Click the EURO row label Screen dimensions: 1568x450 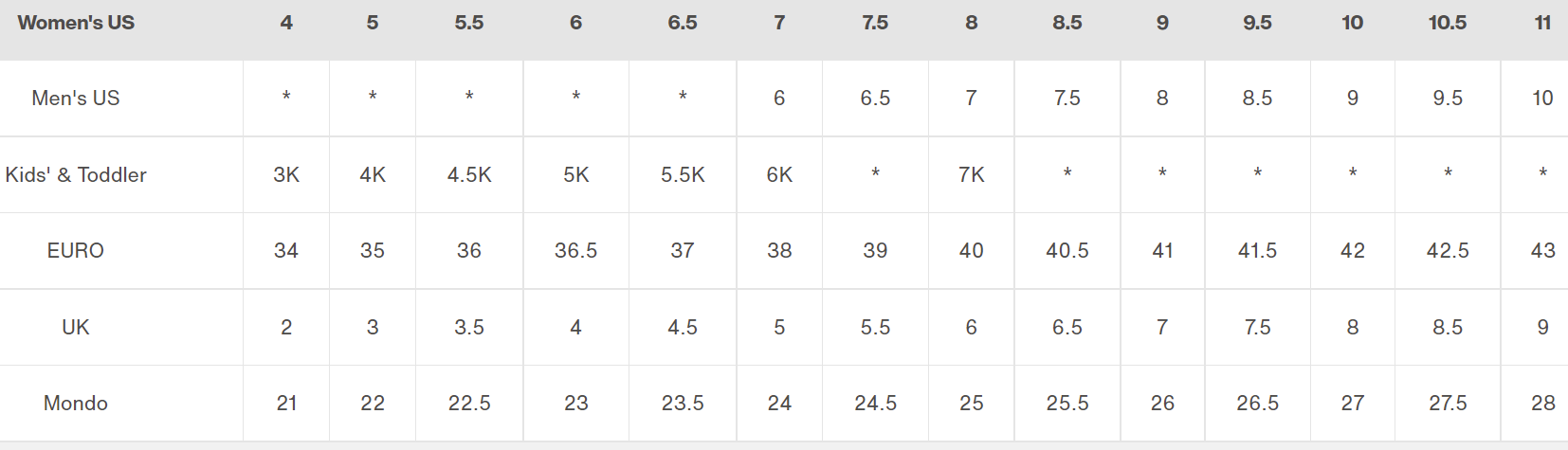click(x=76, y=251)
